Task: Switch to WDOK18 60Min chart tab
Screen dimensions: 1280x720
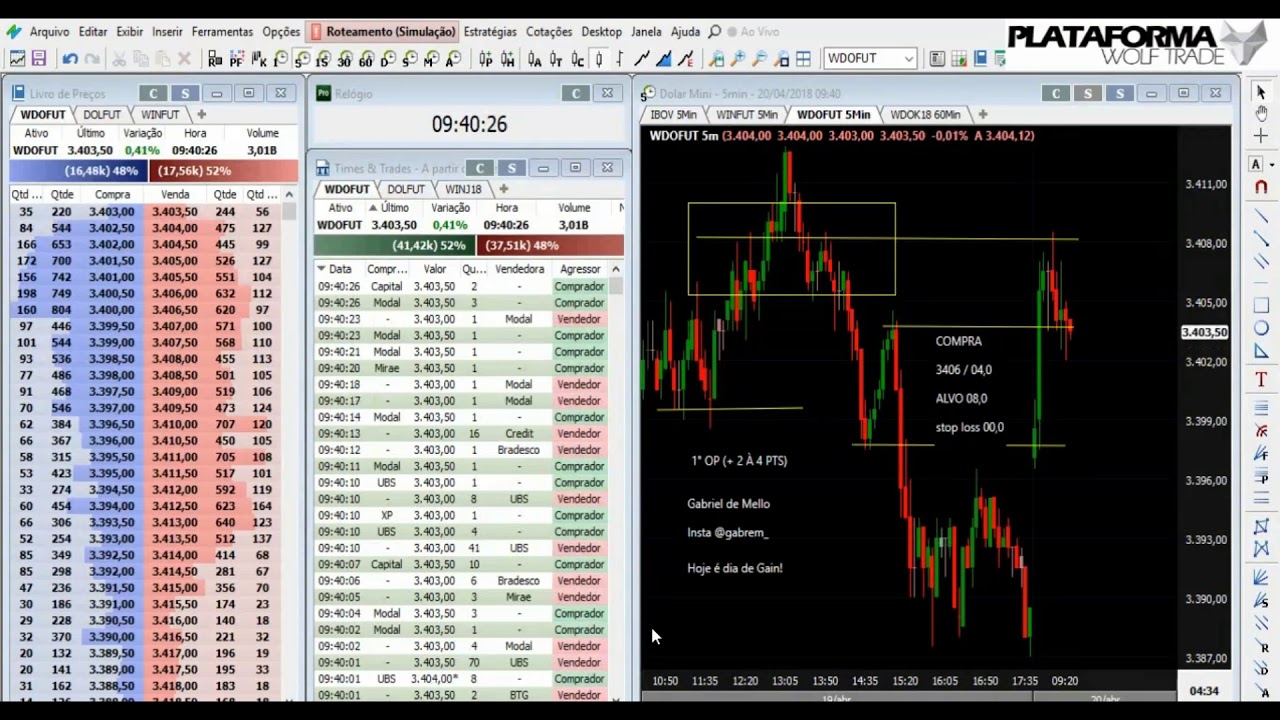Action: 925,115
